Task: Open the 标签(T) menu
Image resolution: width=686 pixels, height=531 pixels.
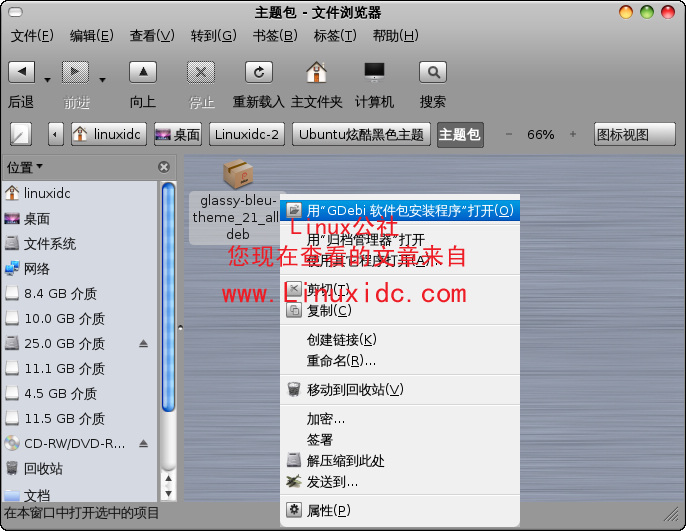Action: pos(335,35)
